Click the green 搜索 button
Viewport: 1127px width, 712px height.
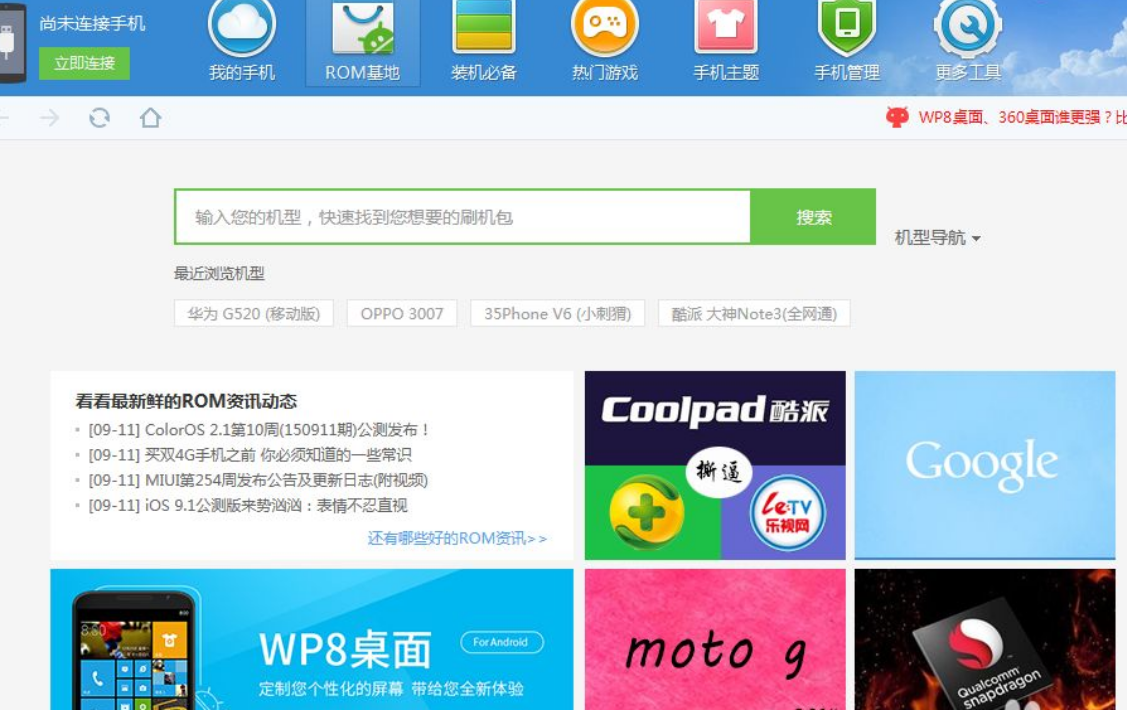coord(813,217)
